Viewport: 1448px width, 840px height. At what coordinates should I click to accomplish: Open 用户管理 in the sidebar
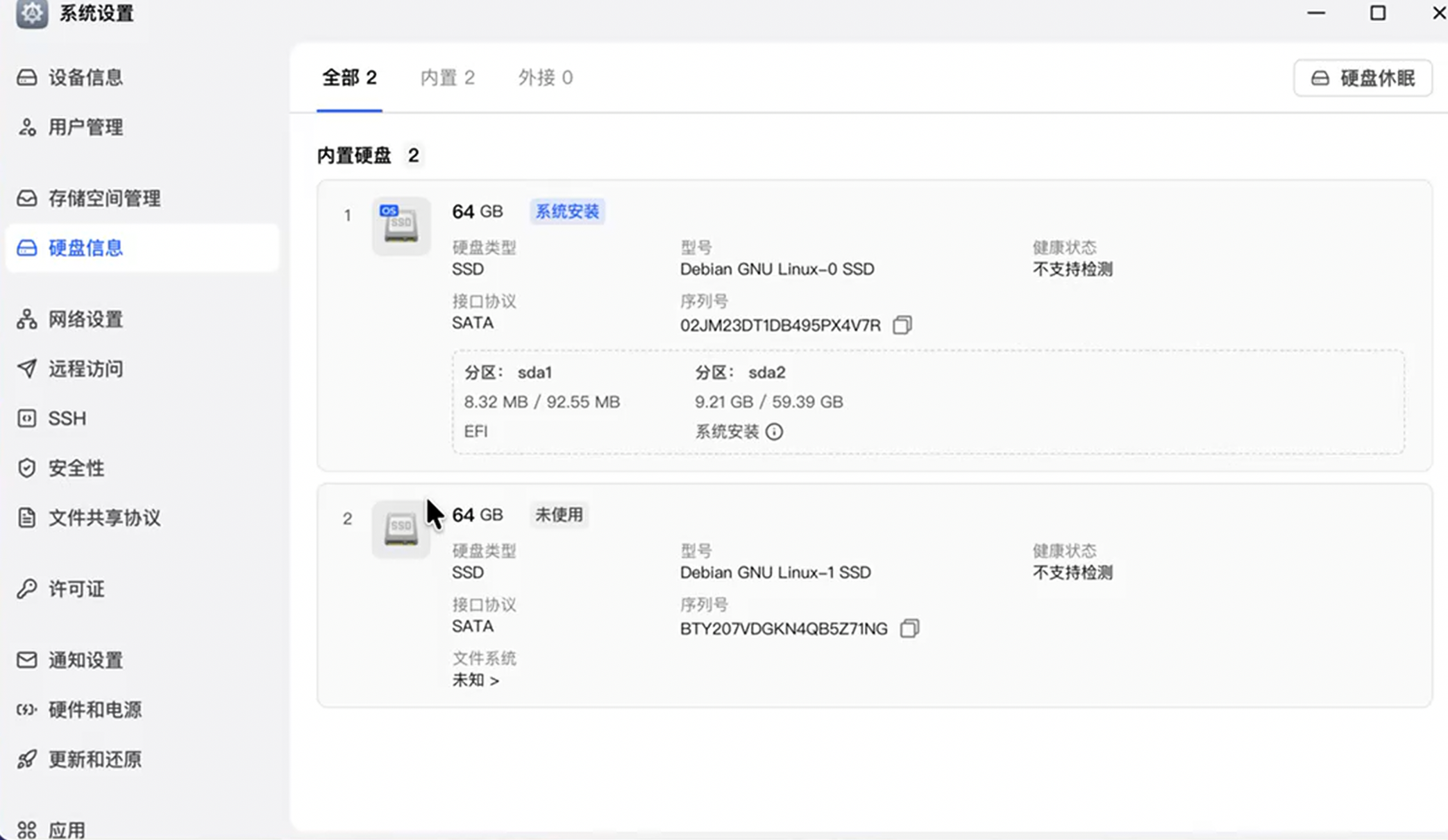click(x=85, y=127)
